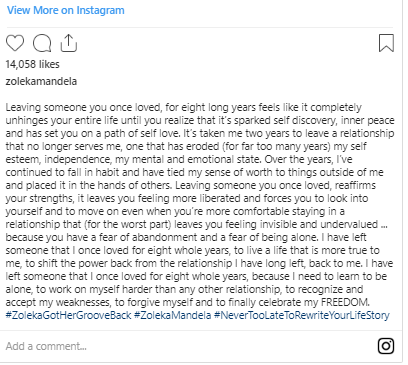Screen dimensions: 408x365
Task: Open the View More on Instagram link
Action: [66, 10]
